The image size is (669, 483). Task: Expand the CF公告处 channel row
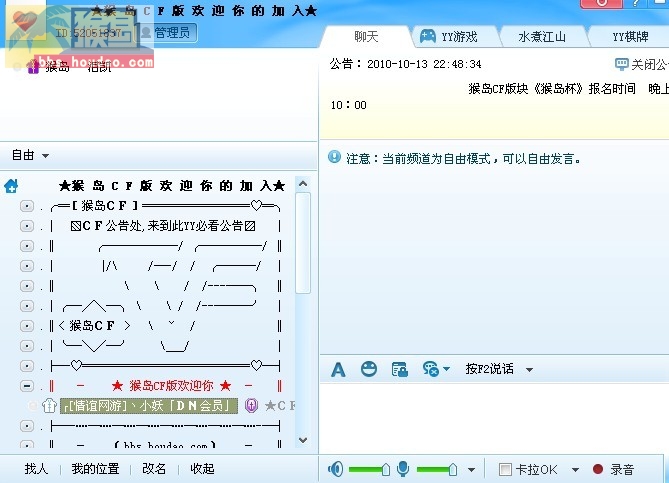tap(27, 225)
